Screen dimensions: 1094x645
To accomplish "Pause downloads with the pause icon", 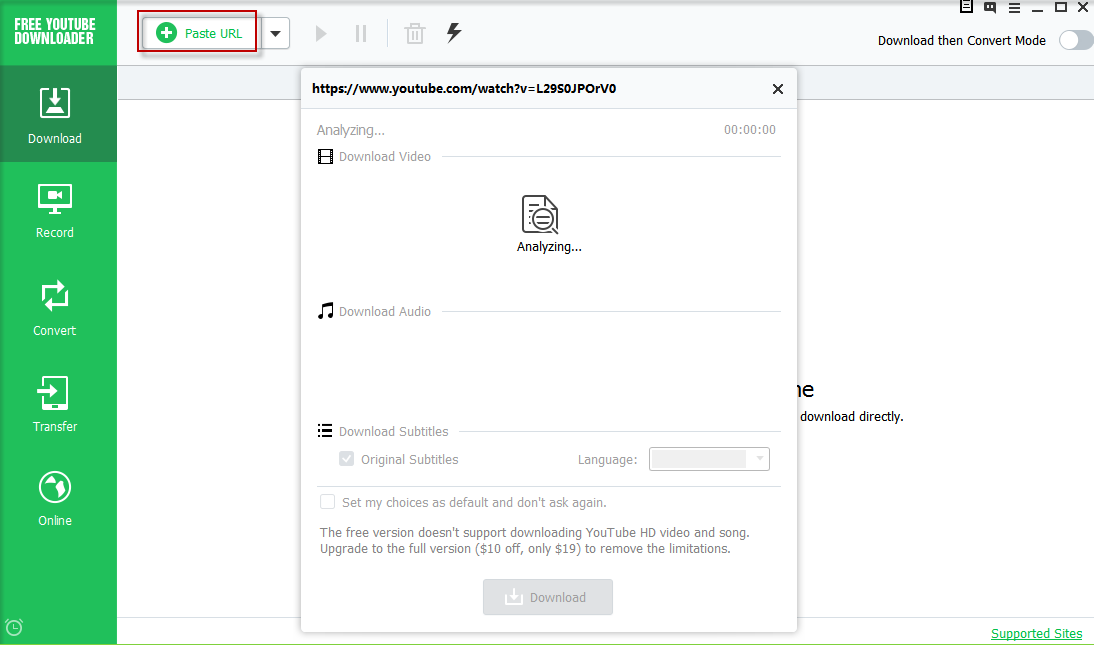I will click(x=361, y=34).
